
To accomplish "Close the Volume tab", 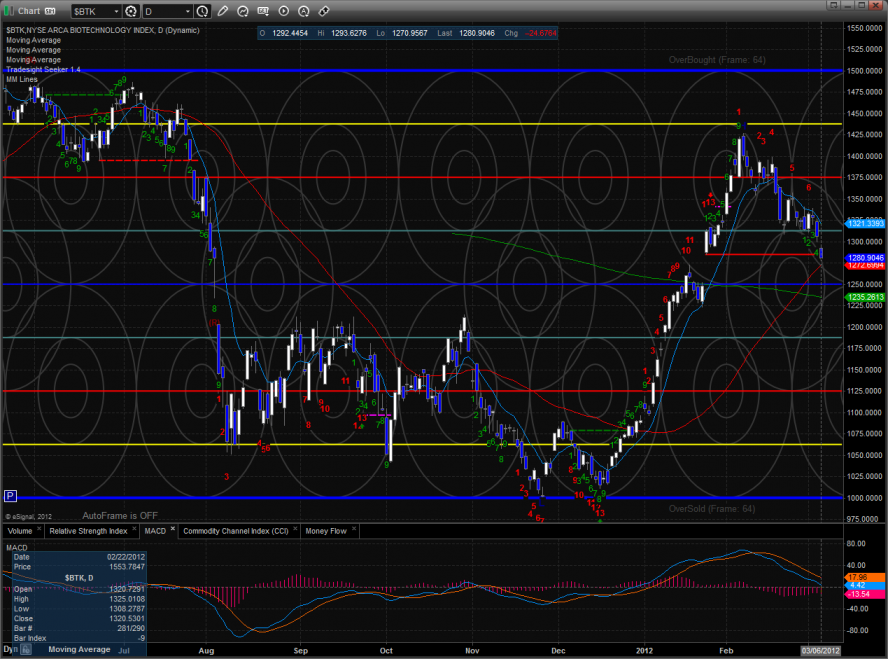I will click(39, 528).
